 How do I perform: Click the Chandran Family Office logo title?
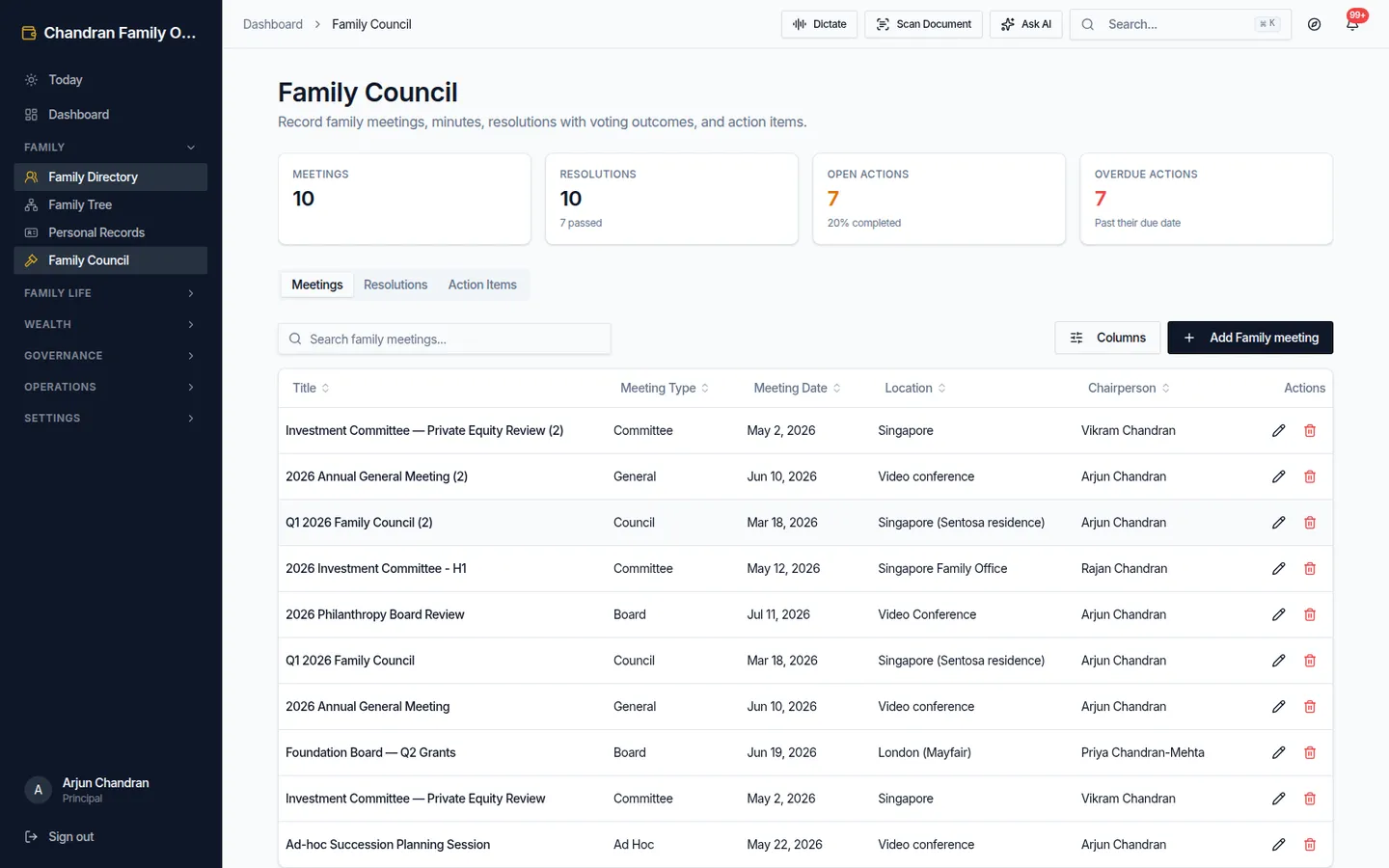point(110,33)
